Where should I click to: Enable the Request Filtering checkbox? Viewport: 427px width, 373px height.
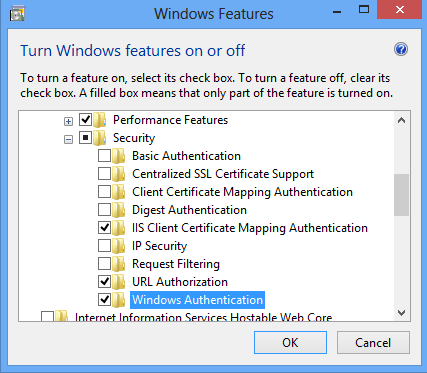(104, 264)
